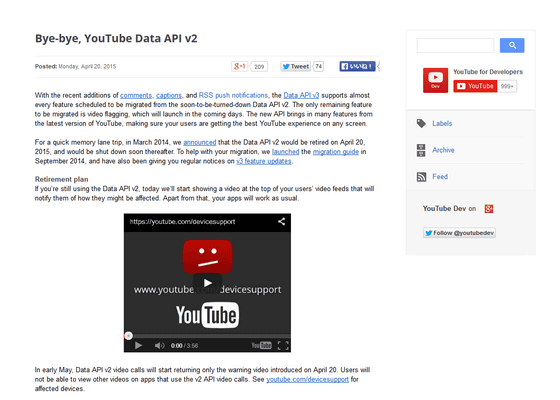560x400 pixels.
Task: Open the 'announced' link
Action: coord(200,142)
